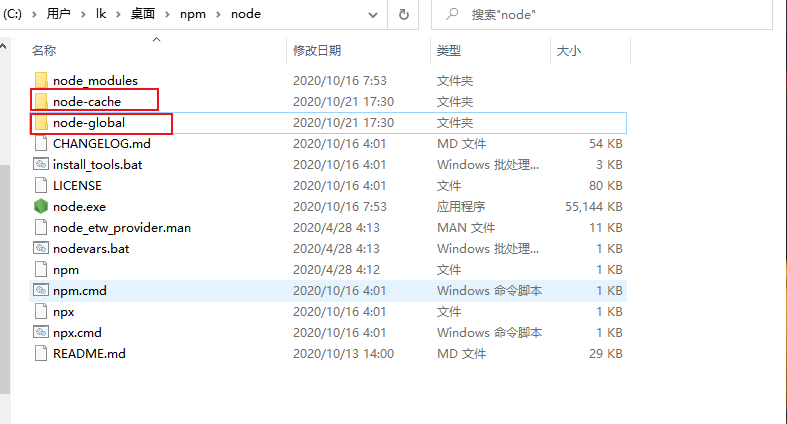Viewport: 787px width, 424px height.
Task: Click the 搜索"node" search box
Action: coord(602,15)
